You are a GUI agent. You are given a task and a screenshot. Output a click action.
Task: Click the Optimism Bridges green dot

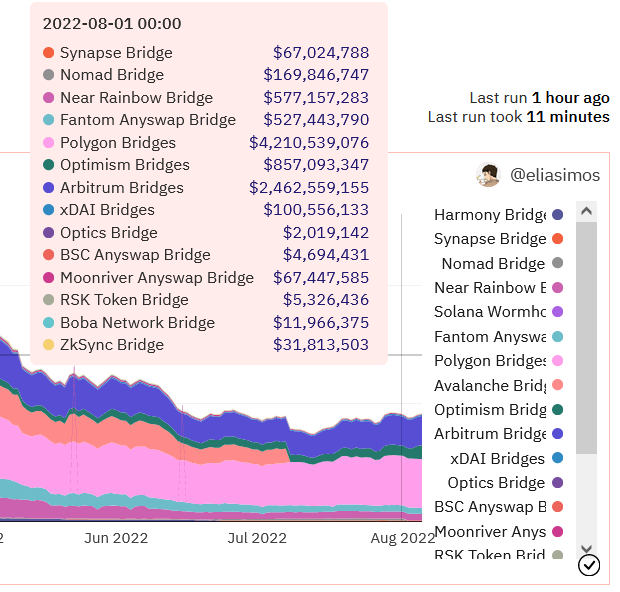(558, 410)
